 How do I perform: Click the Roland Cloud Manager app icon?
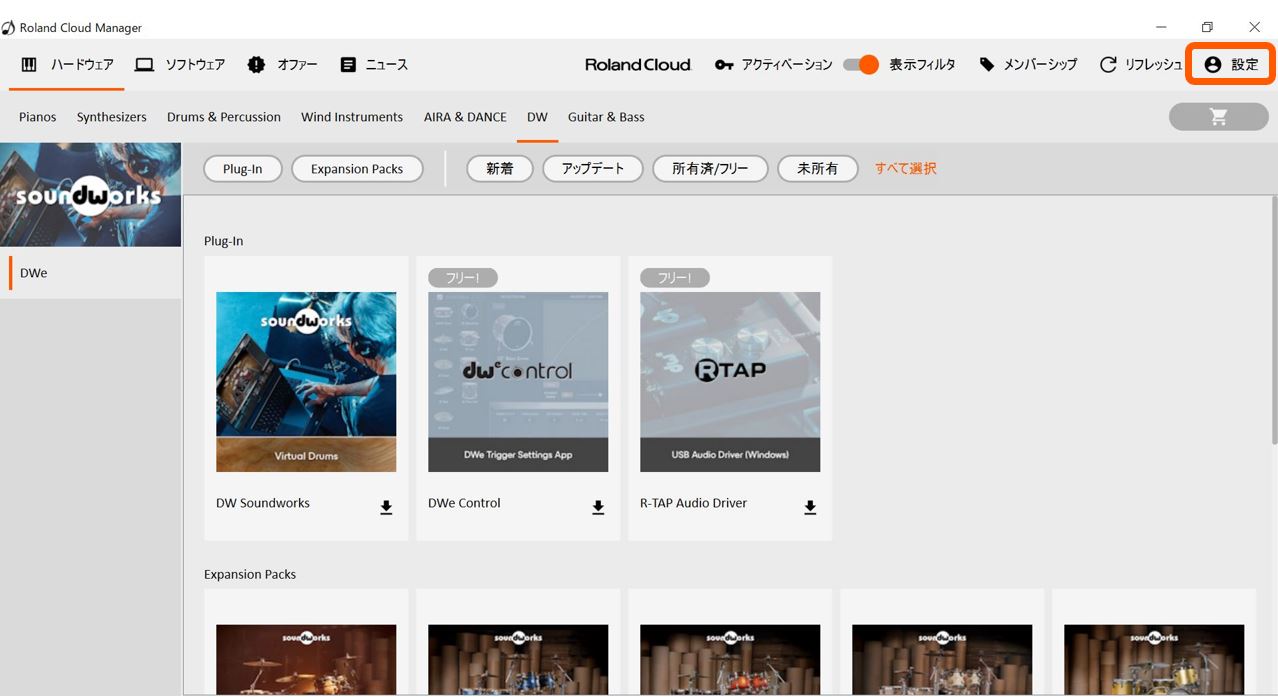point(8,27)
